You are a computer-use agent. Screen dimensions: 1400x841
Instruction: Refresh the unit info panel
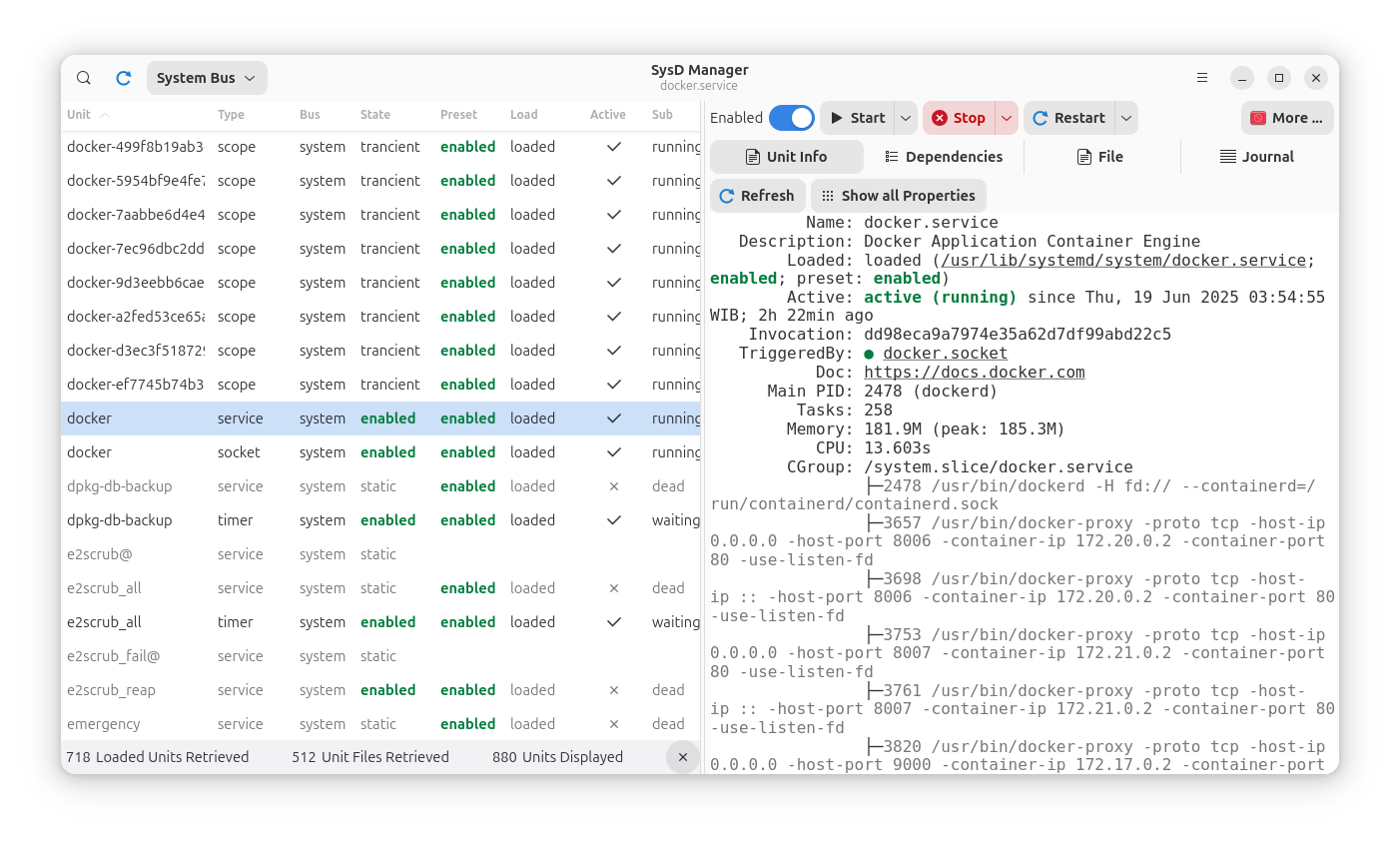757,196
